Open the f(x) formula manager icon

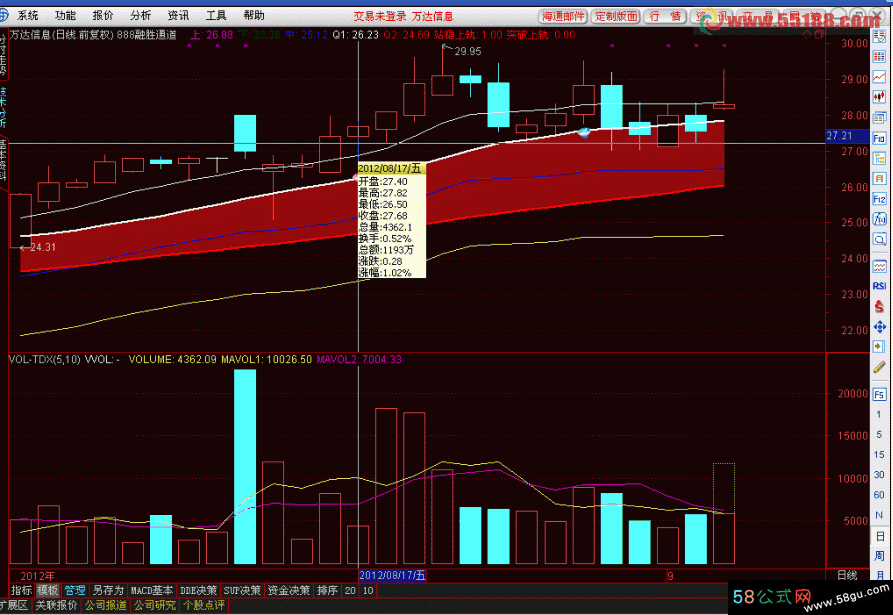click(x=879, y=219)
